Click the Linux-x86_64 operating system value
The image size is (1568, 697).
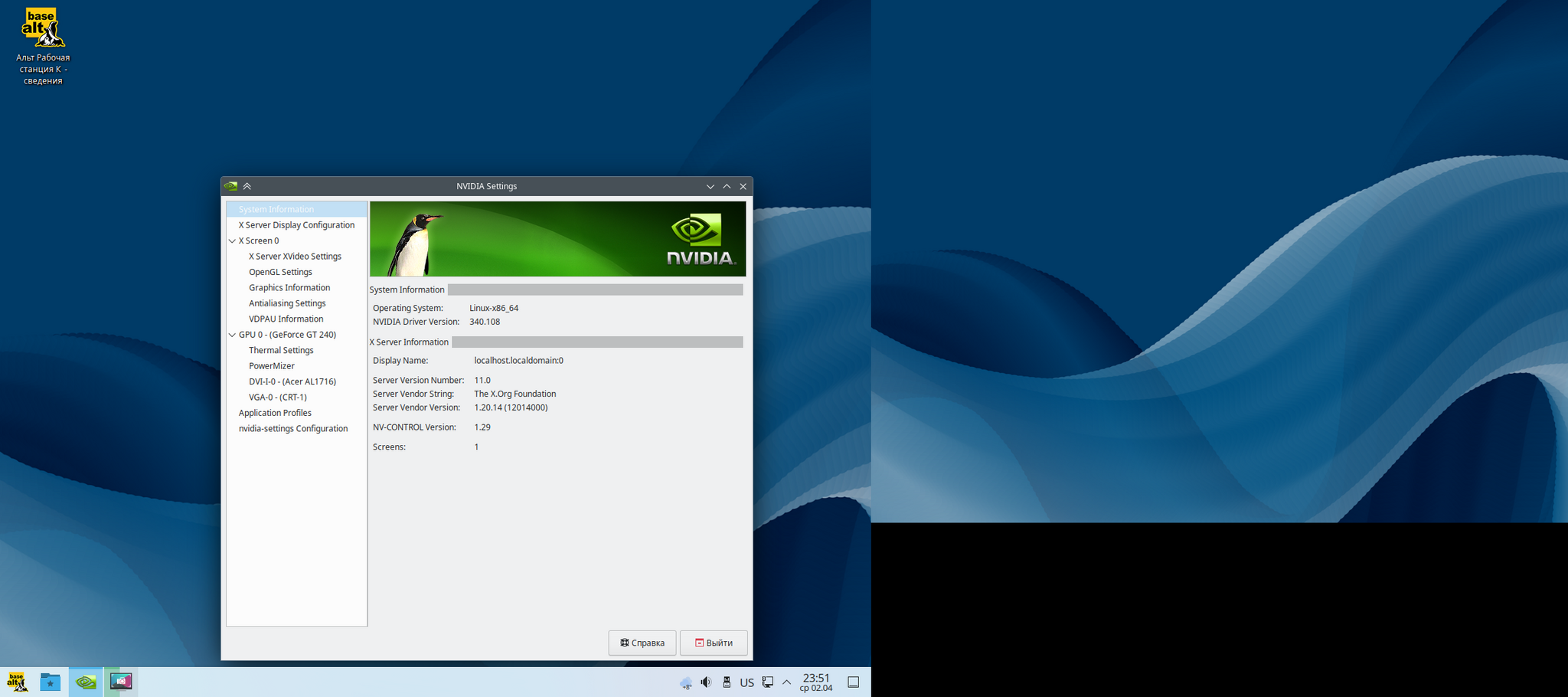click(494, 308)
